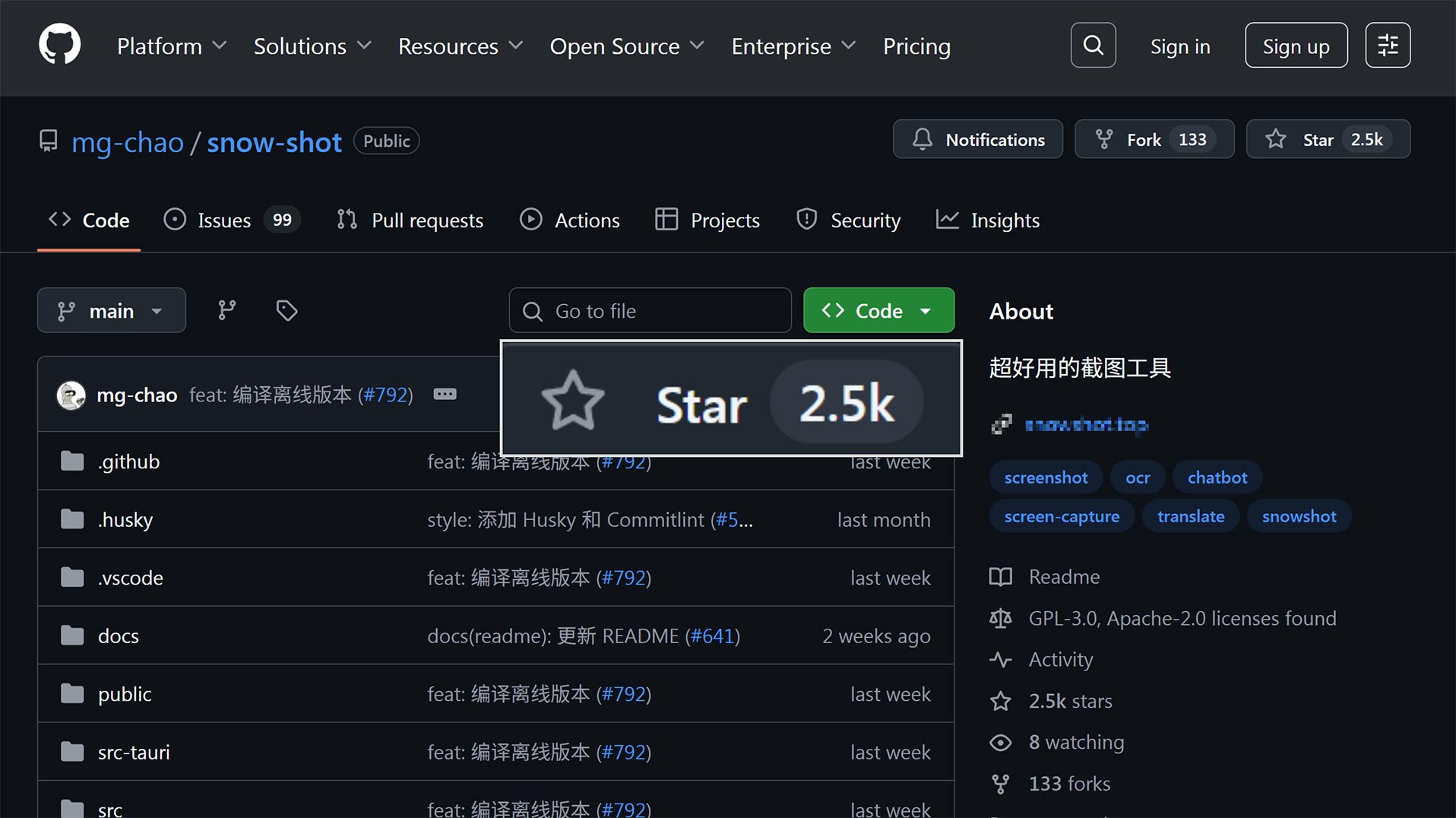Open pull request #792 link
1456x818 pixels.
coord(386,395)
